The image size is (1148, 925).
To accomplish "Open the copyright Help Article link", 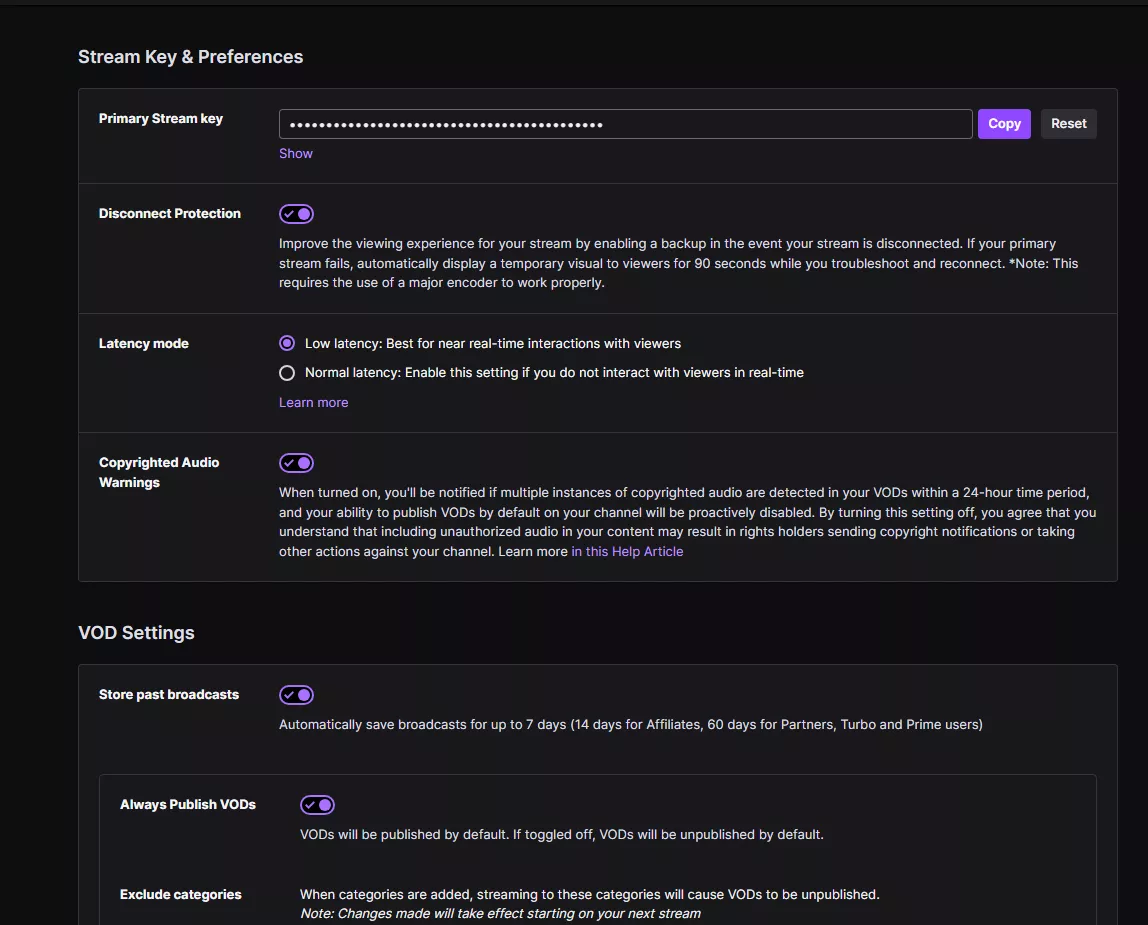I will click(x=627, y=550).
